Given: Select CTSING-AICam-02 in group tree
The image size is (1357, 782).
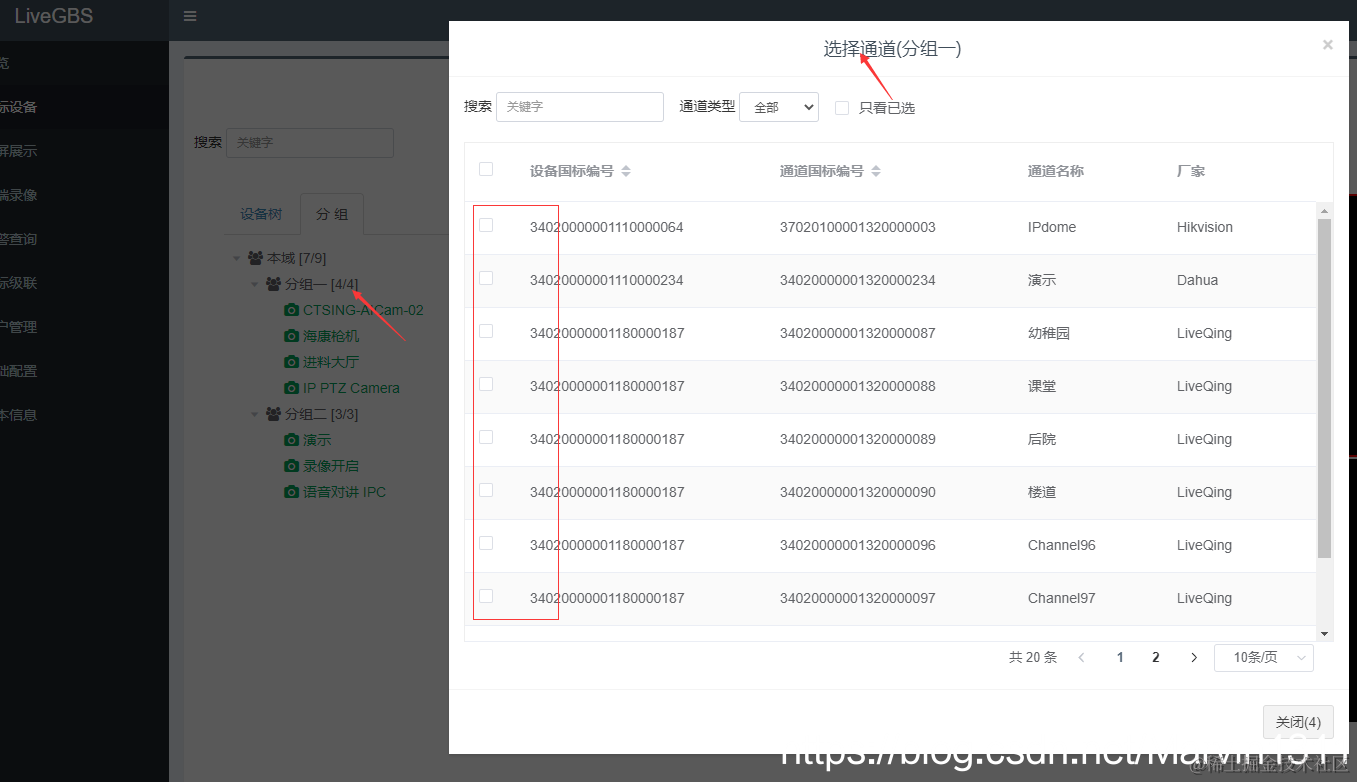Looking at the screenshot, I should 363,310.
